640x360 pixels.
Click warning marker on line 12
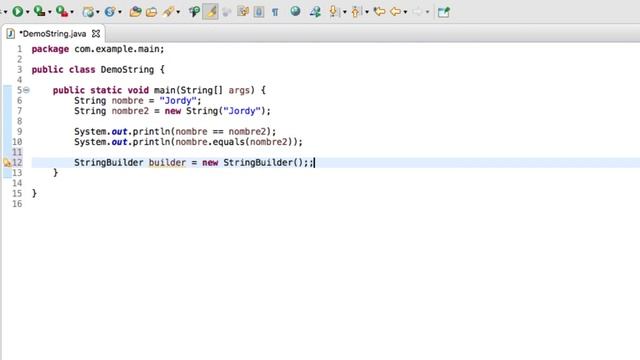point(7,163)
